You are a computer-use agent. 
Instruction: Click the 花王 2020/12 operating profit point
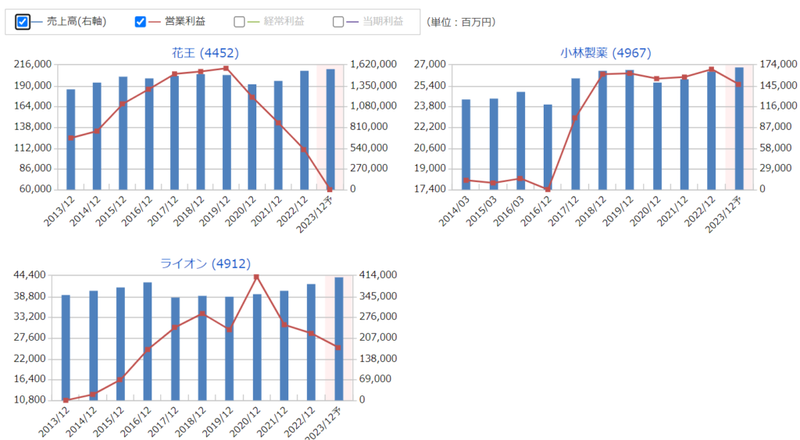pos(252,96)
